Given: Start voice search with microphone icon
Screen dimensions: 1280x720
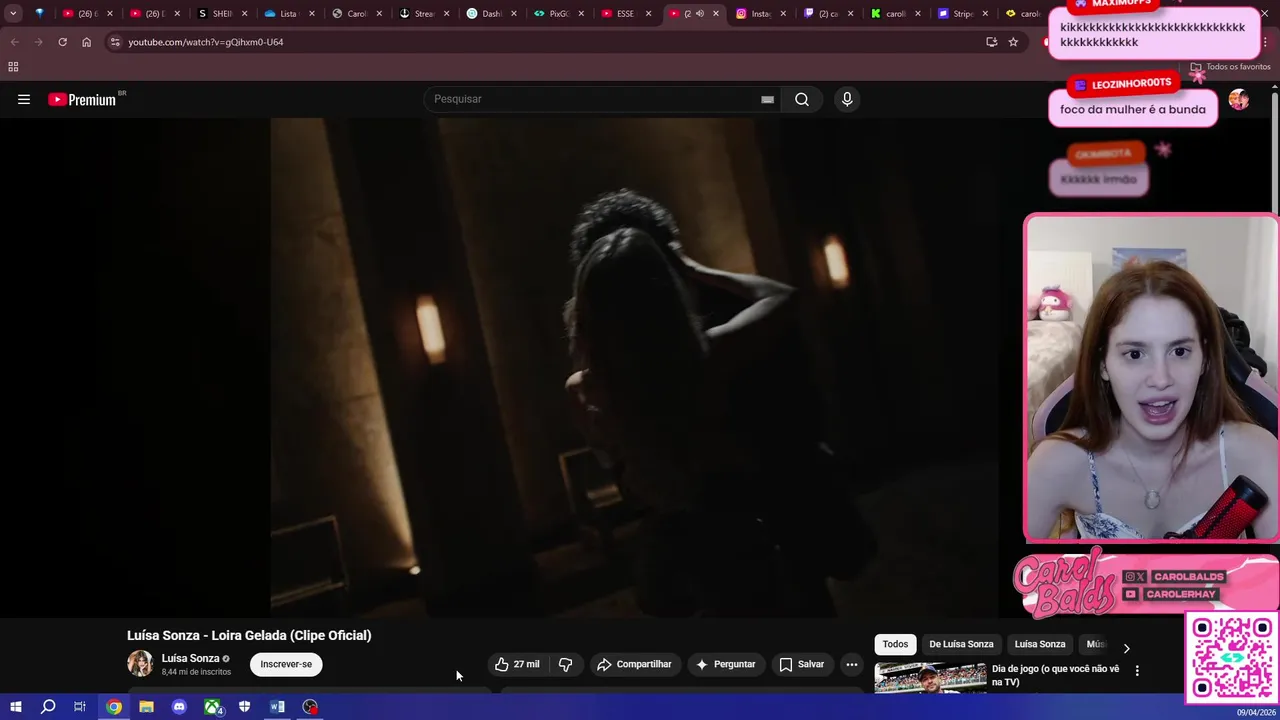Looking at the screenshot, I should point(847,99).
